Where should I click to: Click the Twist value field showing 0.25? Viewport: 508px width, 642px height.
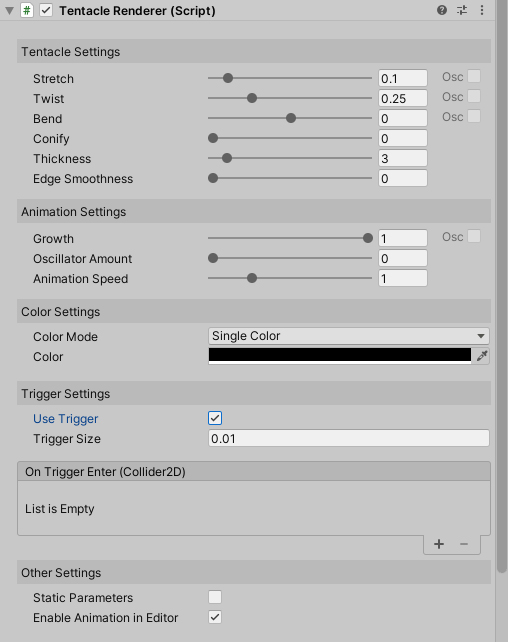[403, 98]
